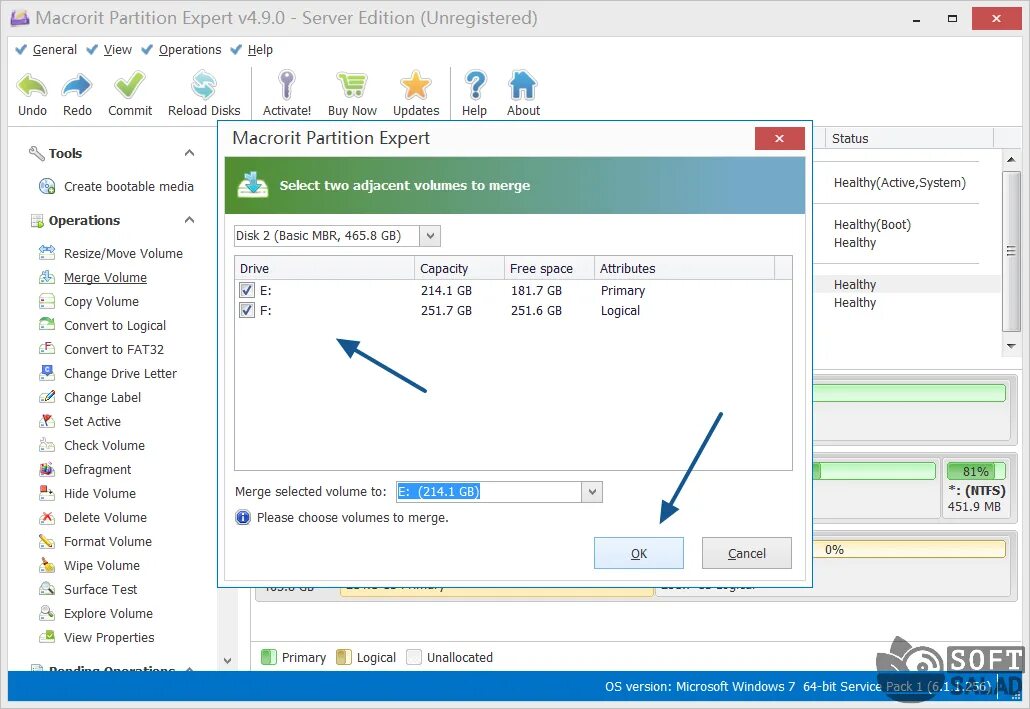Open the Help menu
Image resolution: width=1030 pixels, height=709 pixels.
tap(260, 50)
